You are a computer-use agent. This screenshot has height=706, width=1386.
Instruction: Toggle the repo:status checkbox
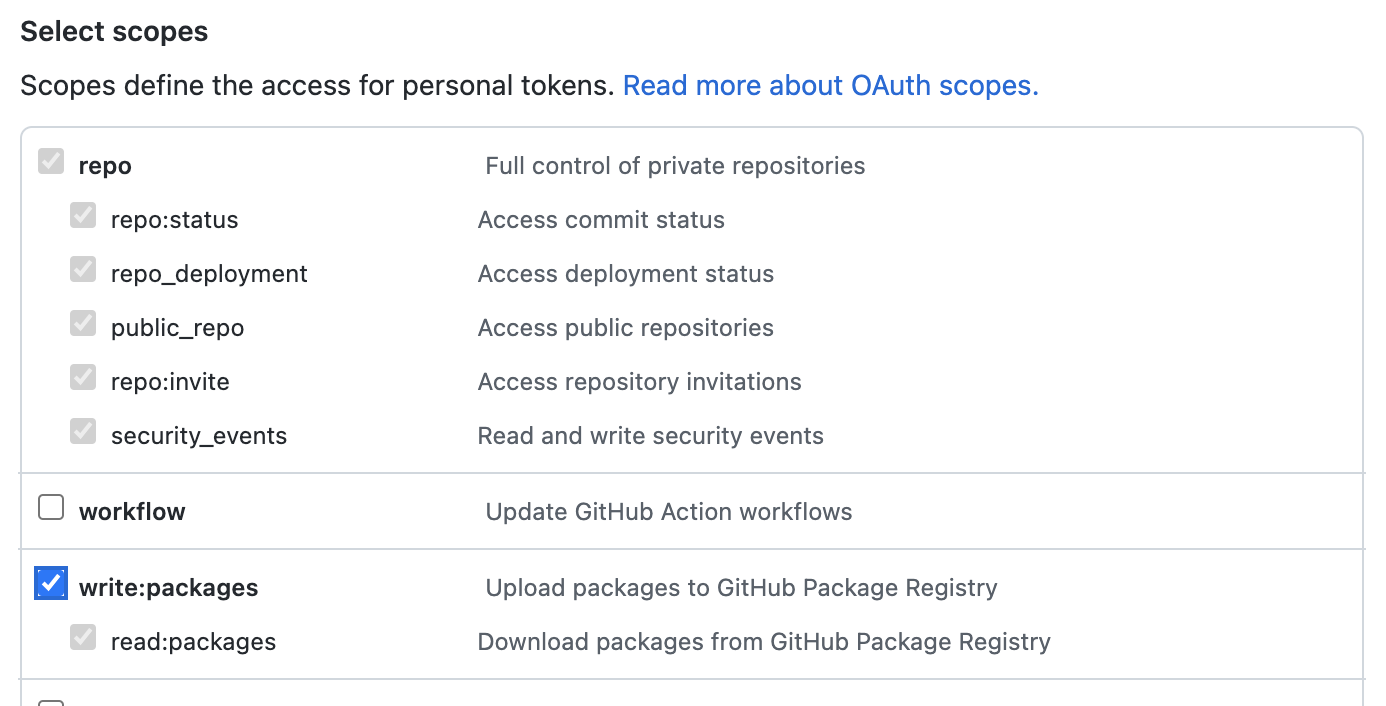[83, 216]
